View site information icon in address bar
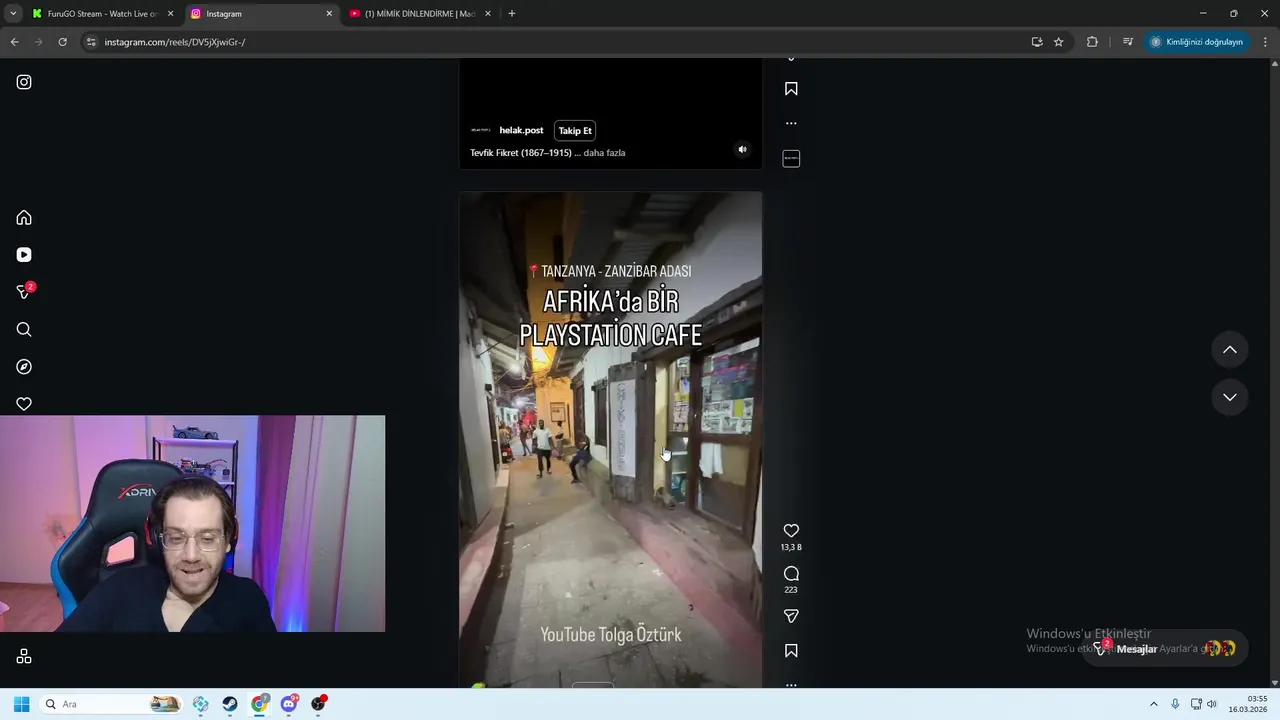The width and height of the screenshot is (1280, 720). point(91,42)
